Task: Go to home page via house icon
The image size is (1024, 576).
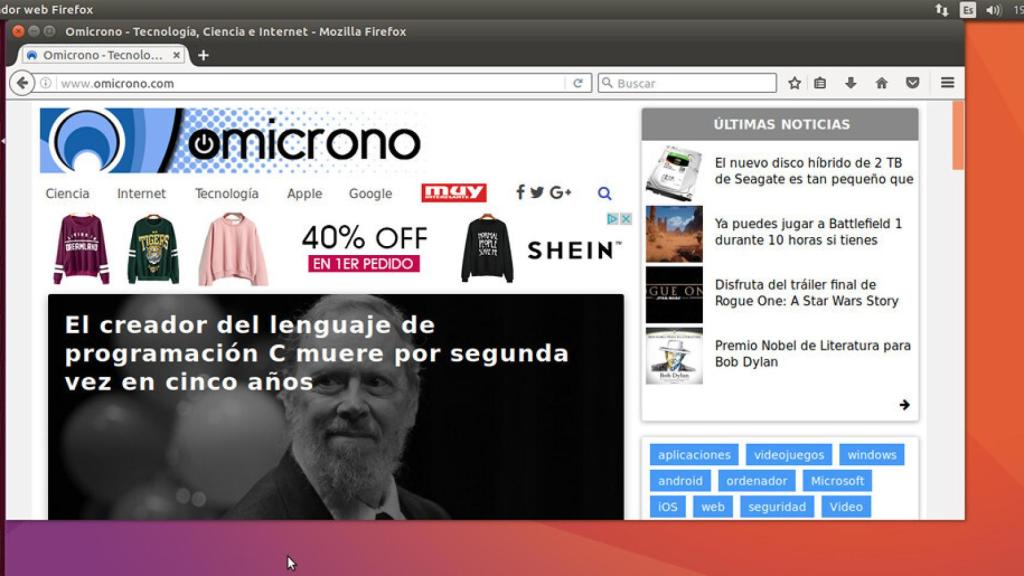Action: 881,83
